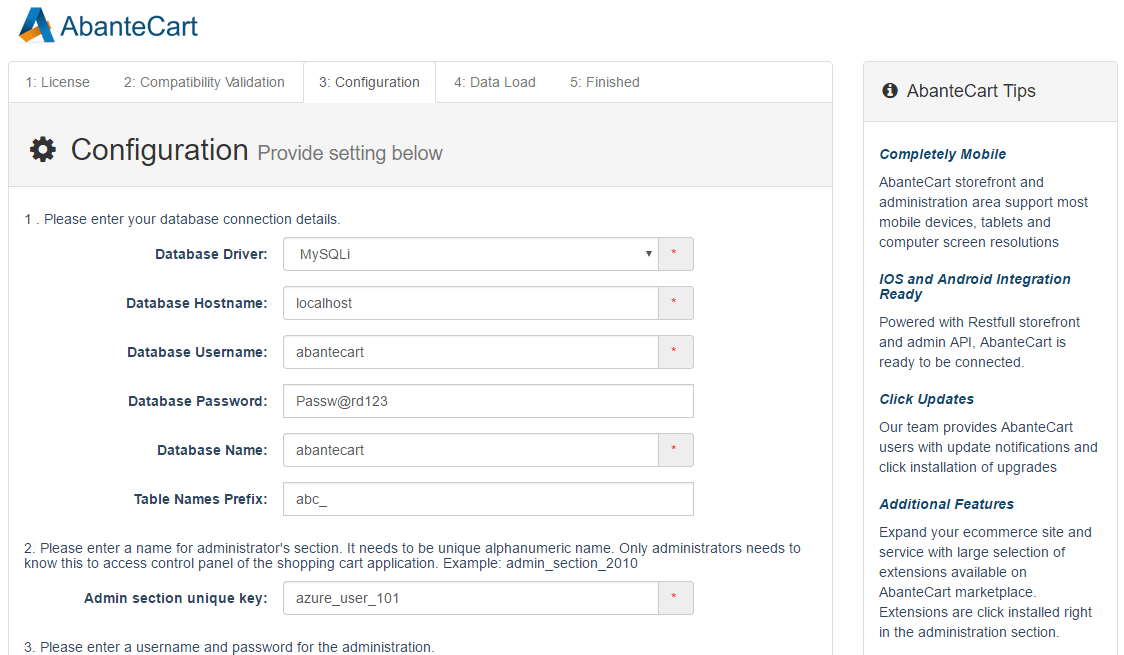Open the 1: License tab
The width and height of the screenshot is (1124, 655).
(56, 82)
